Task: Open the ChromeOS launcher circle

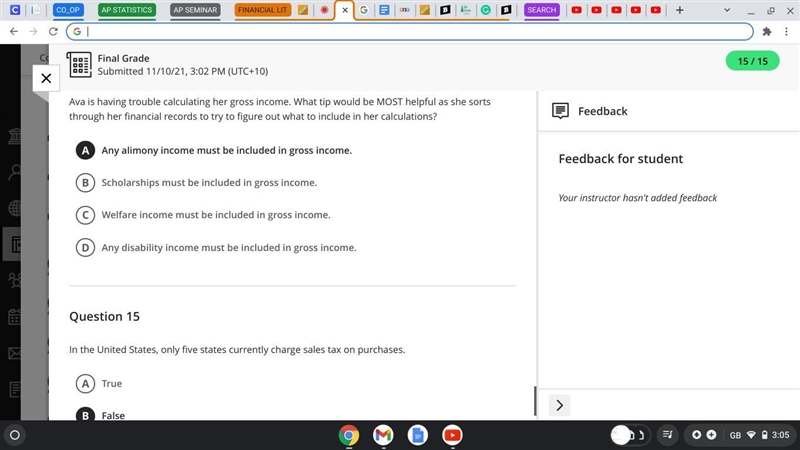Action: [x=15, y=435]
